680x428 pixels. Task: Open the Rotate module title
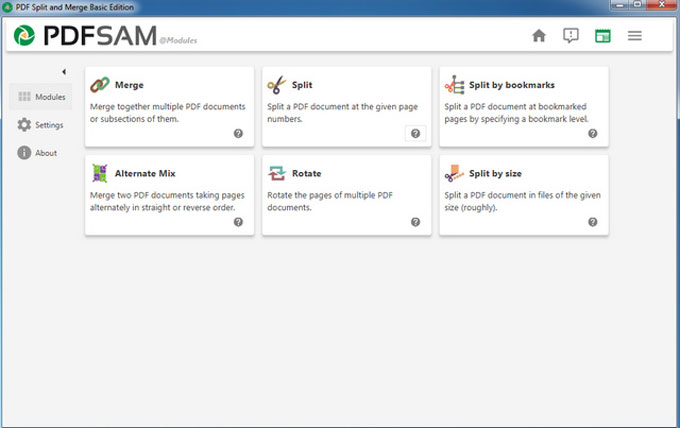[x=307, y=173]
